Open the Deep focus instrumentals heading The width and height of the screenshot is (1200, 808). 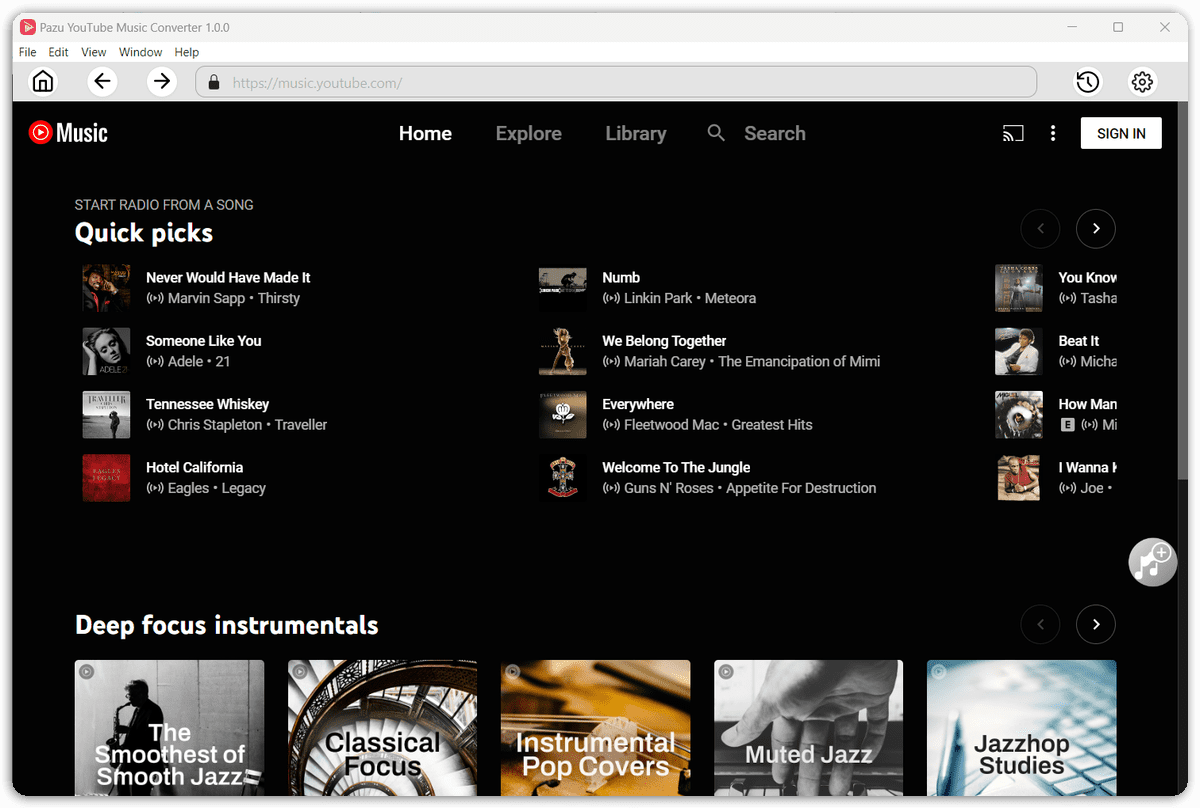click(227, 626)
